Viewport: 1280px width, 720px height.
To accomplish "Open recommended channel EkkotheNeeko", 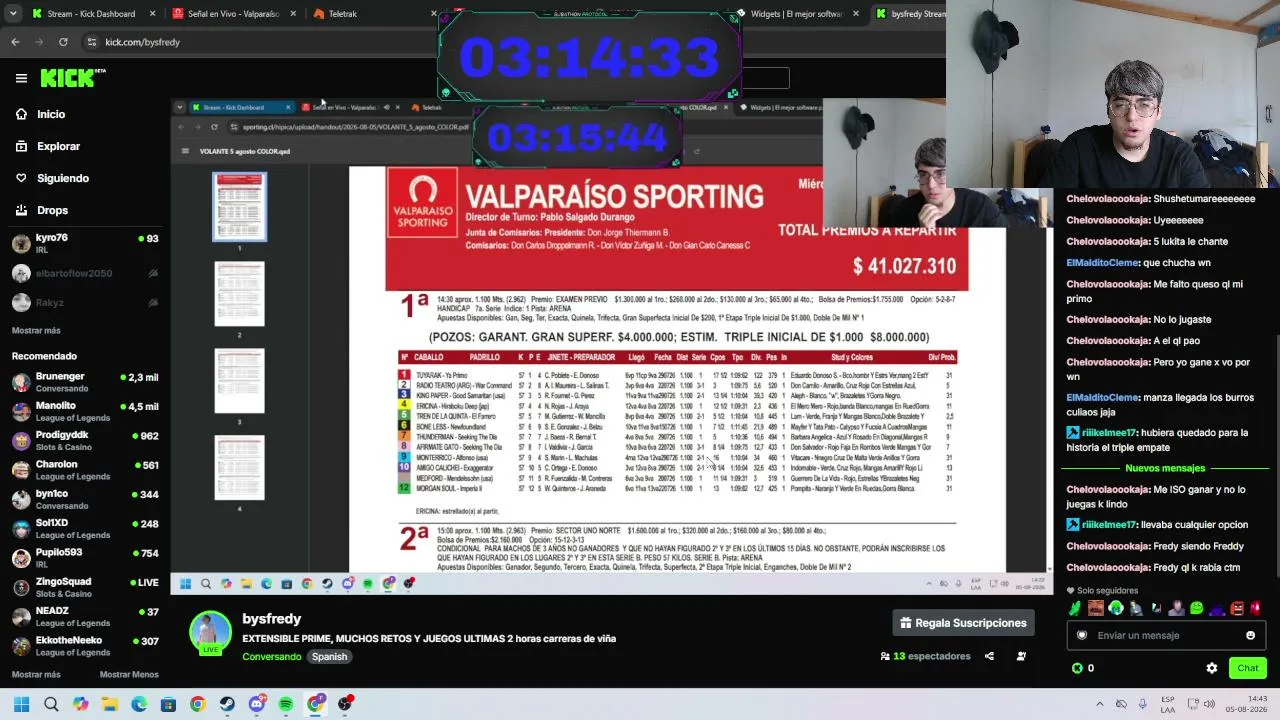I will pyautogui.click(x=84, y=645).
